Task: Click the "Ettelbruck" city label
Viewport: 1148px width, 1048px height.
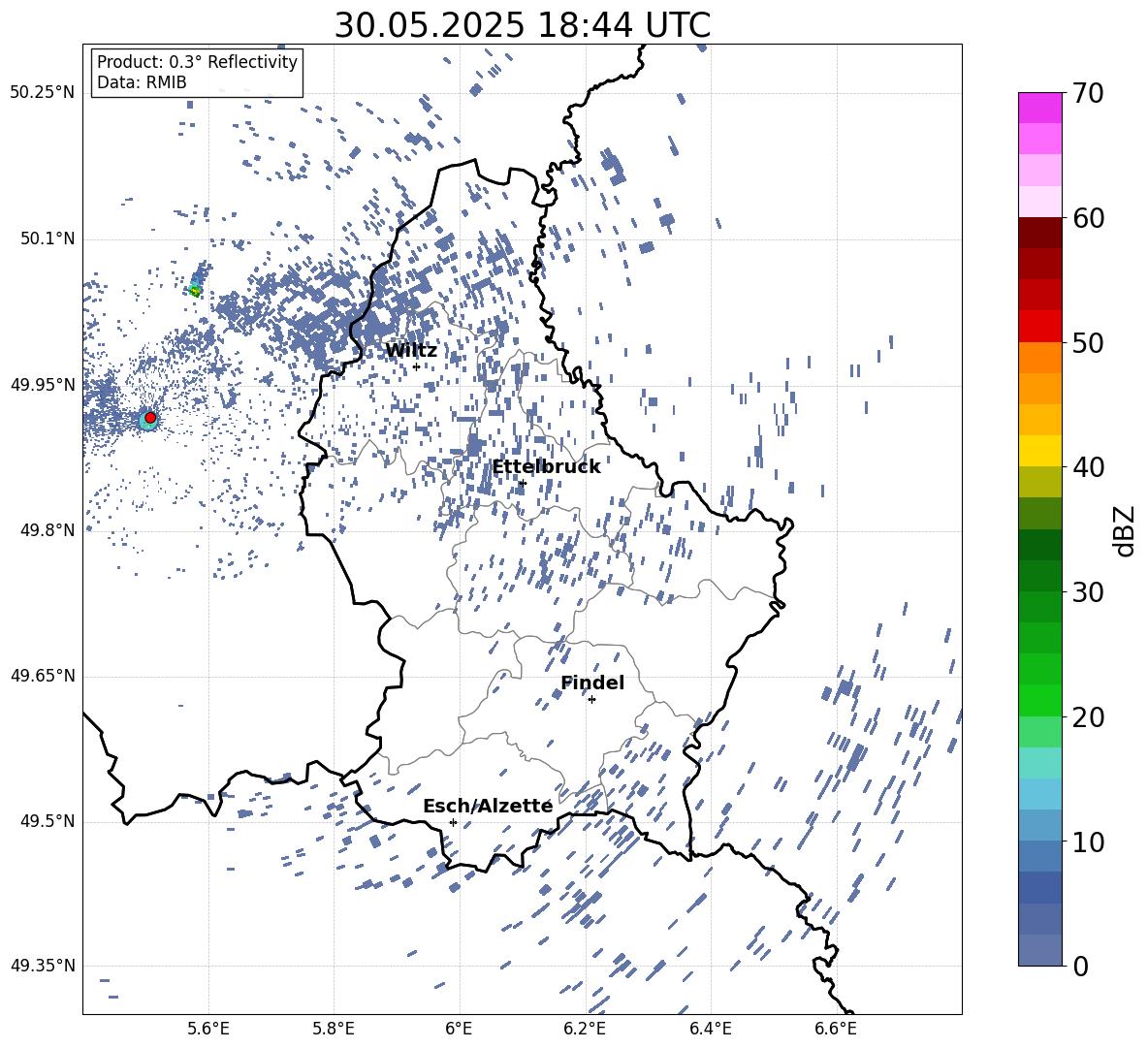Action: coord(546,467)
